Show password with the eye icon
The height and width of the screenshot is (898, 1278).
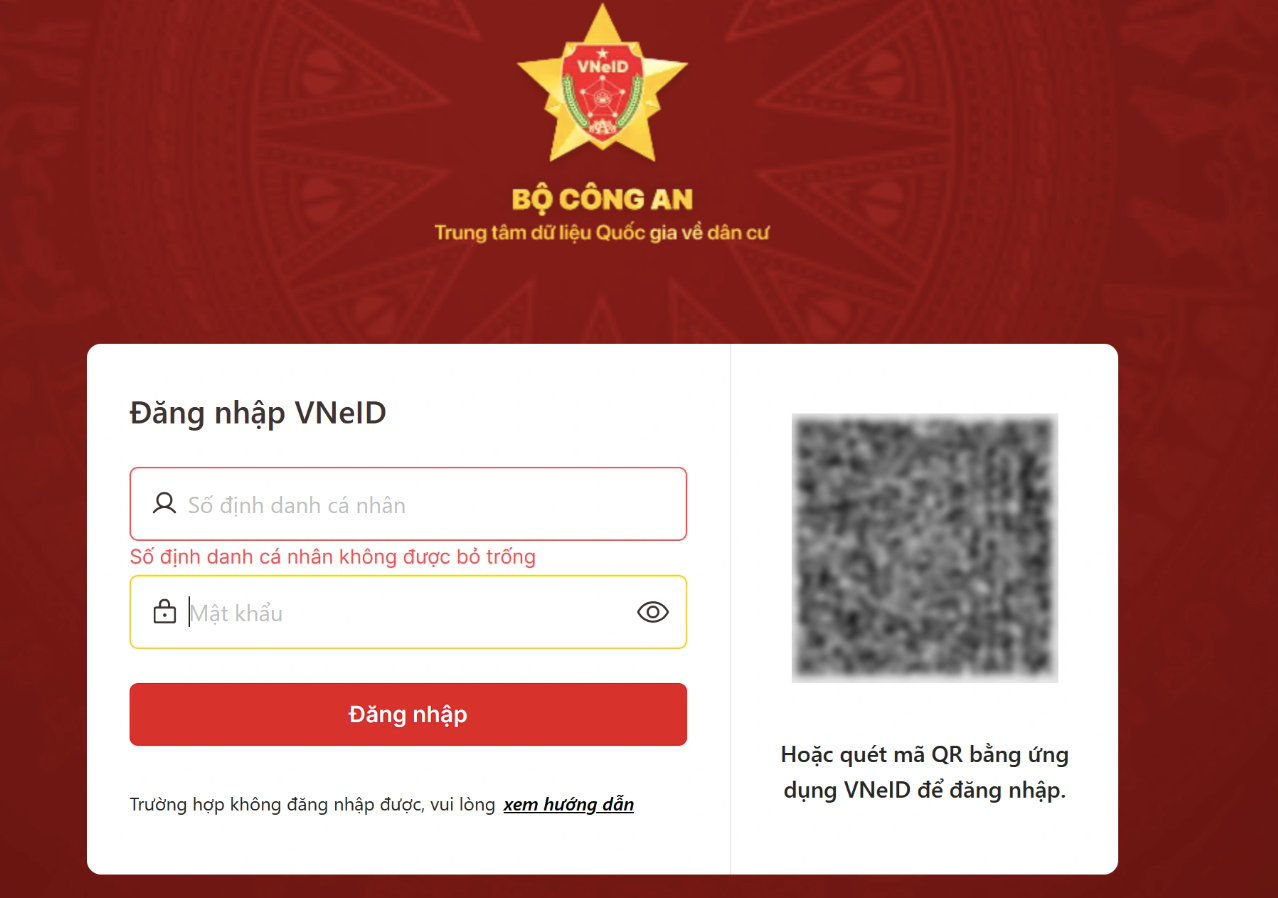pyautogui.click(x=653, y=612)
